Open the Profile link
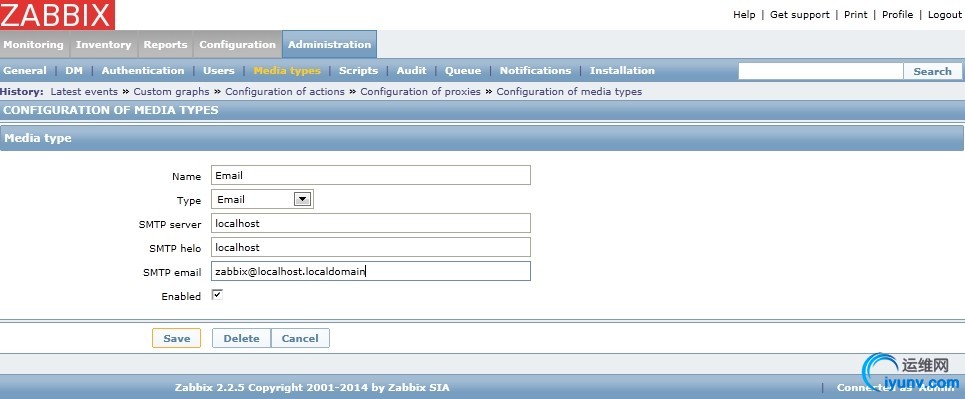This screenshot has width=965, height=399. click(897, 15)
